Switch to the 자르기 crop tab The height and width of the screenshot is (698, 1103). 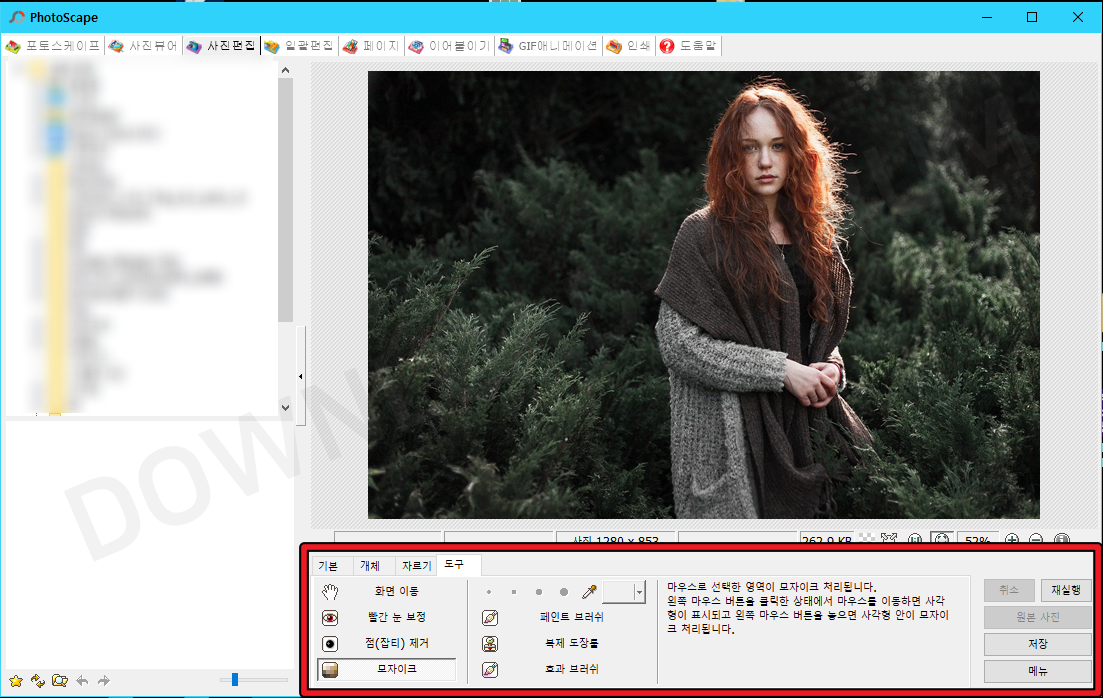click(416, 566)
